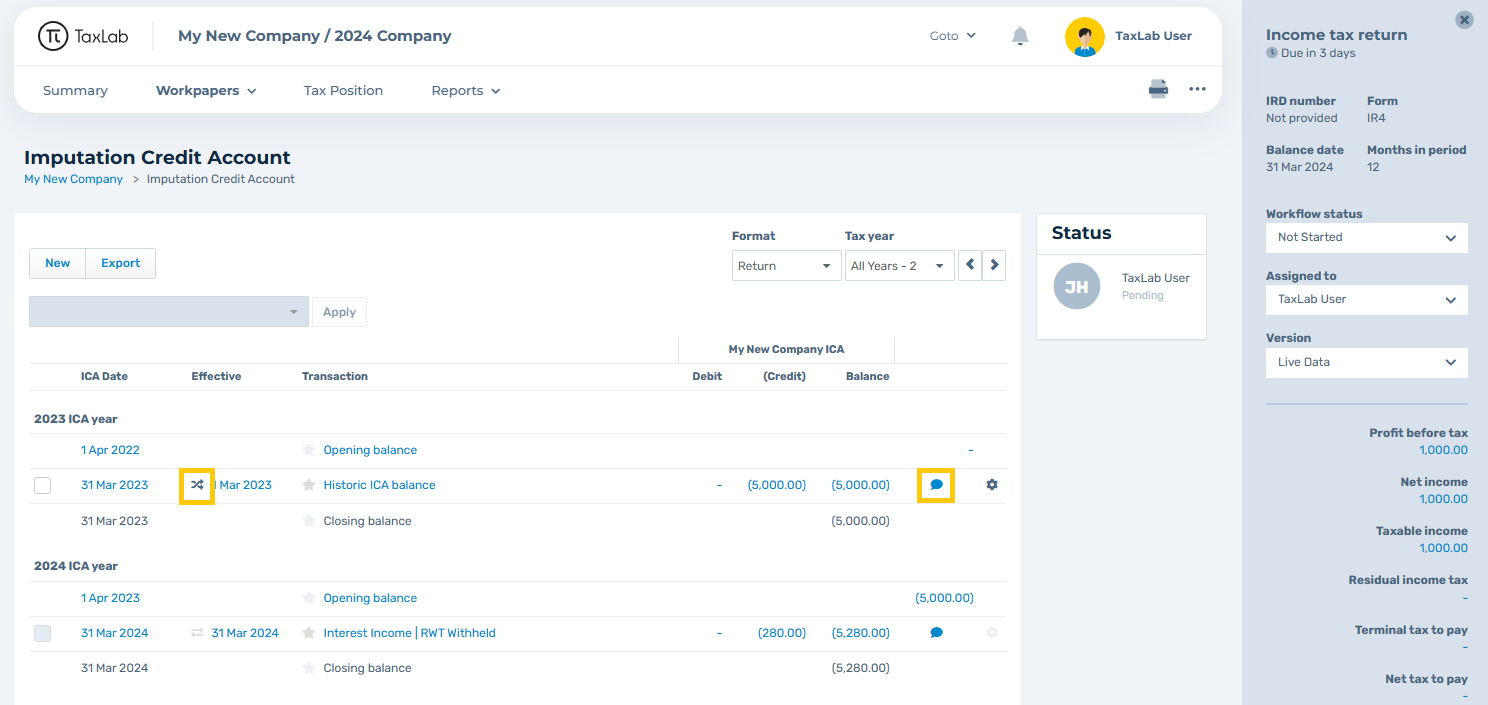Viewport: 1488px width, 705px height.
Task: Click the shuffle icon on Historic ICA balance row
Action: click(x=197, y=485)
